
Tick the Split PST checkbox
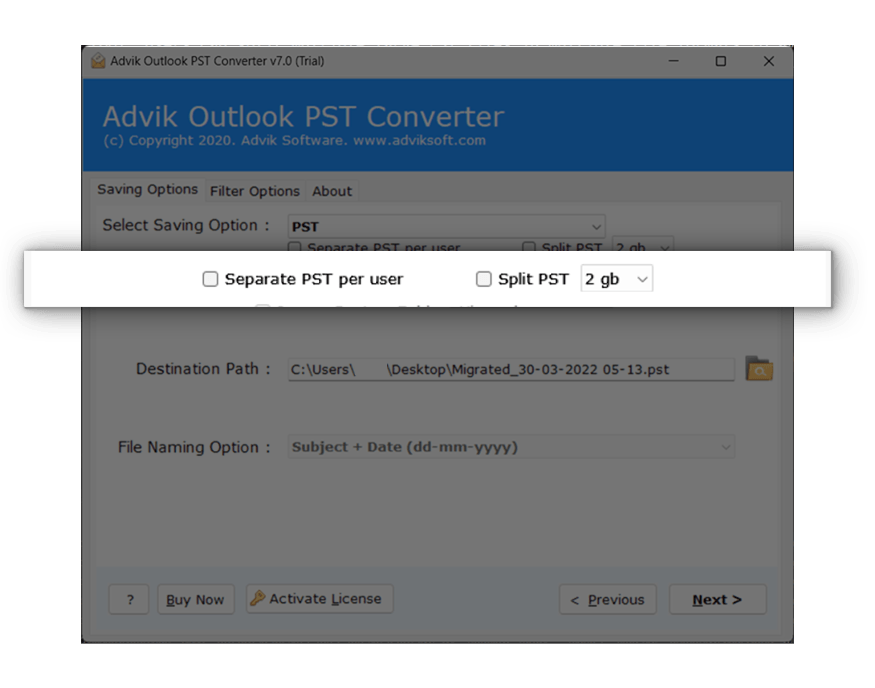click(x=483, y=279)
